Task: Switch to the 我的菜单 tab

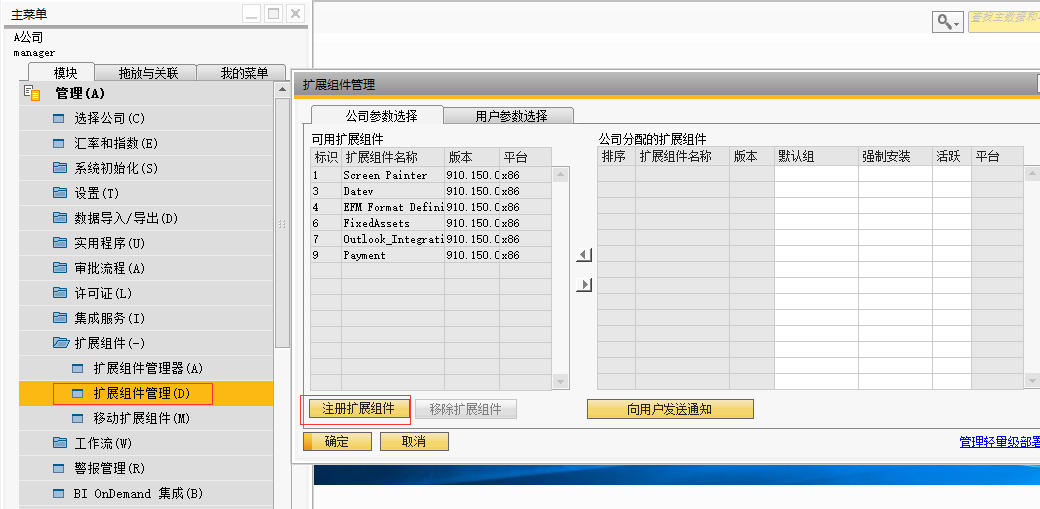Action: click(x=243, y=73)
